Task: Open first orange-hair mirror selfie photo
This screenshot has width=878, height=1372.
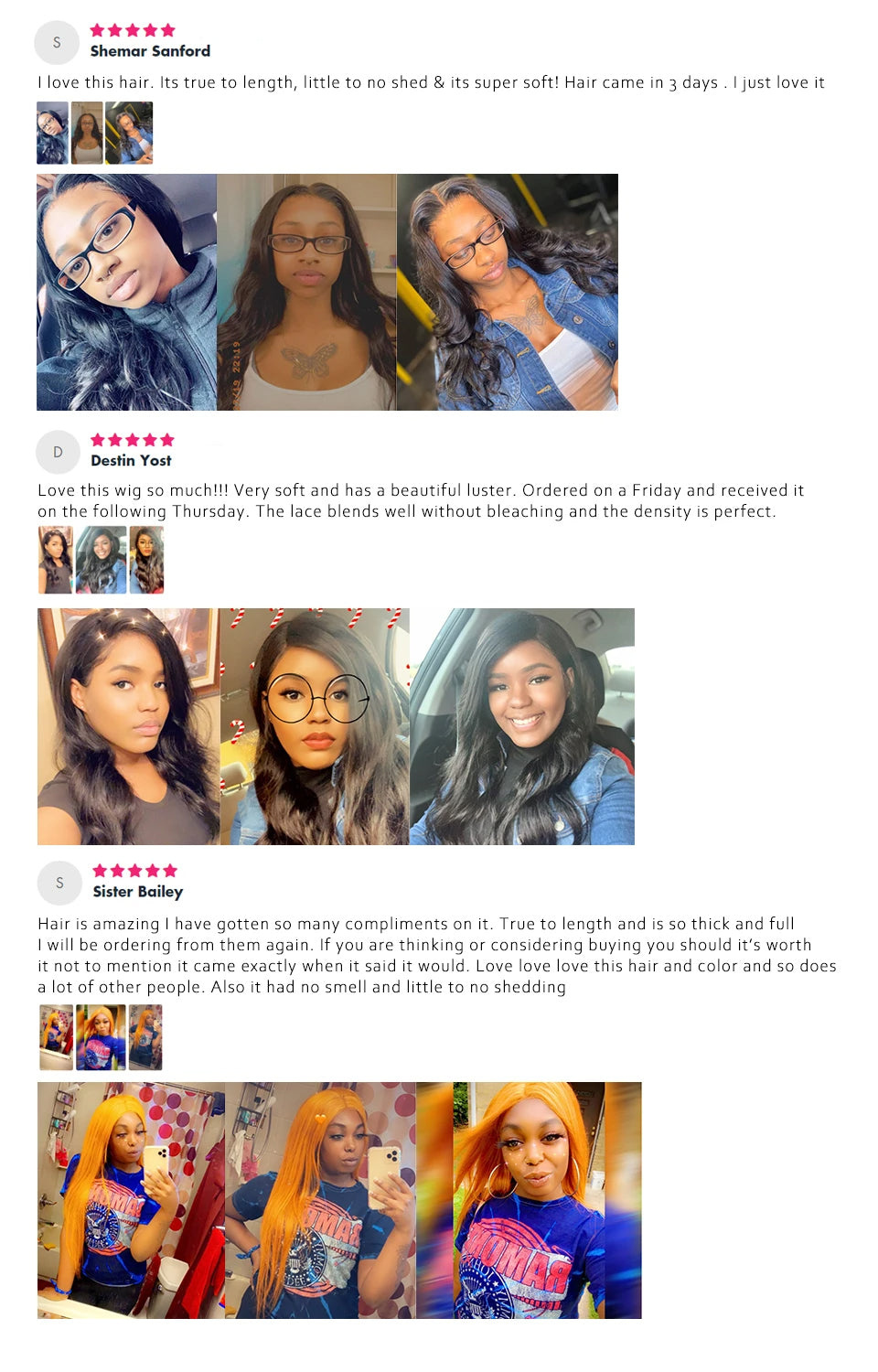Action: pos(131,1200)
